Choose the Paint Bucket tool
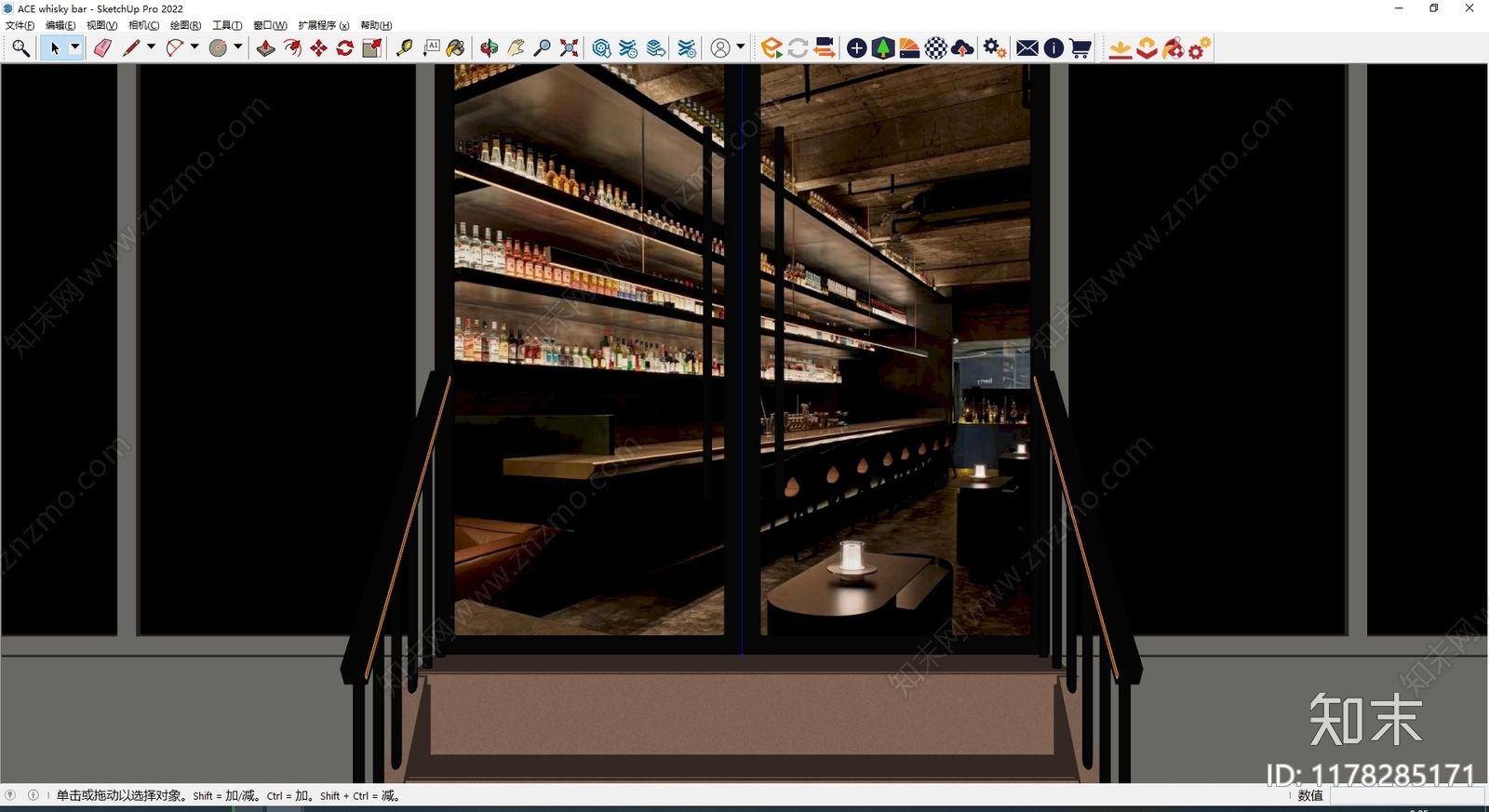Image resolution: width=1489 pixels, height=812 pixels. (x=456, y=48)
